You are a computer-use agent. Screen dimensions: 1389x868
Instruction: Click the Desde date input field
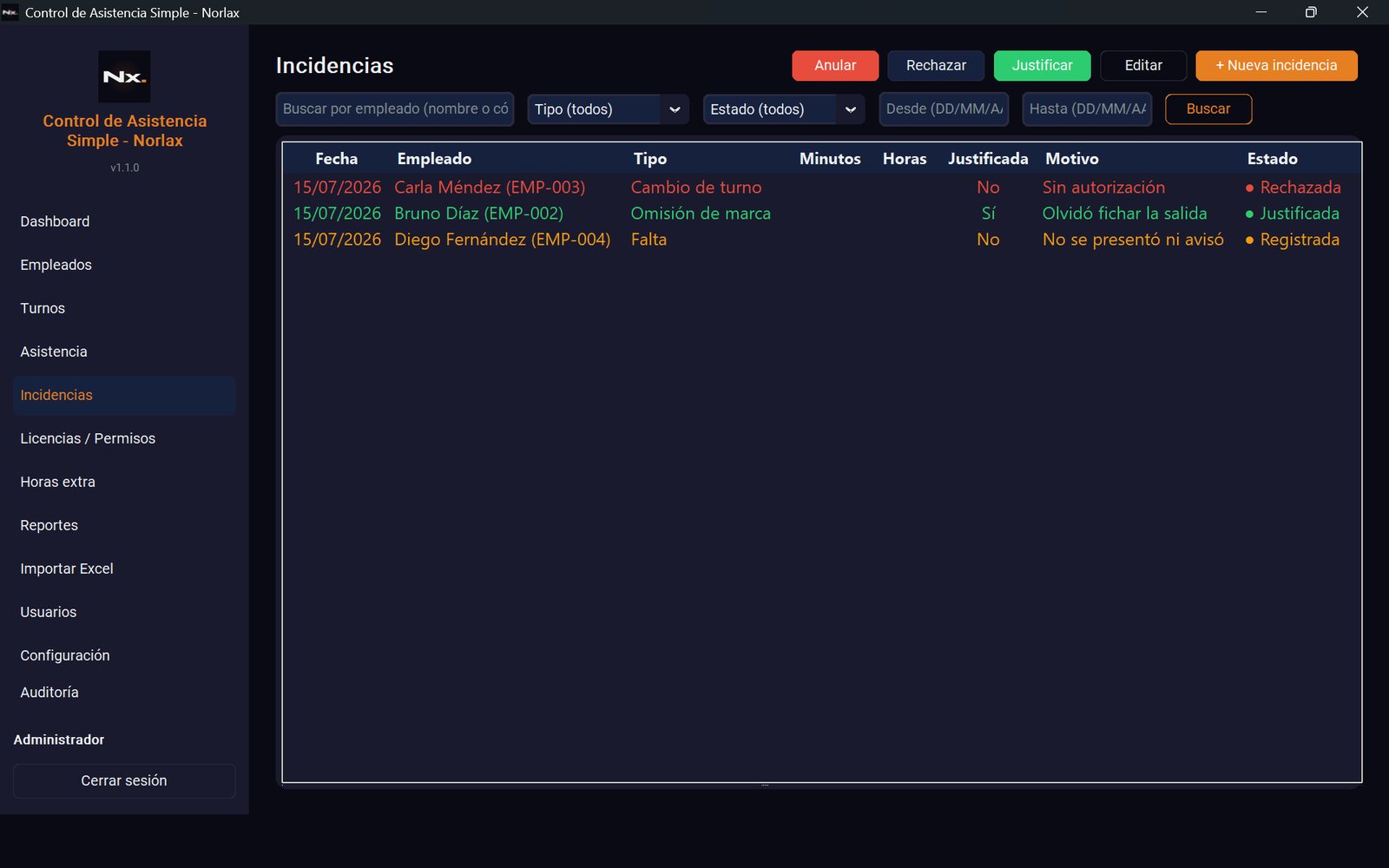(x=944, y=109)
